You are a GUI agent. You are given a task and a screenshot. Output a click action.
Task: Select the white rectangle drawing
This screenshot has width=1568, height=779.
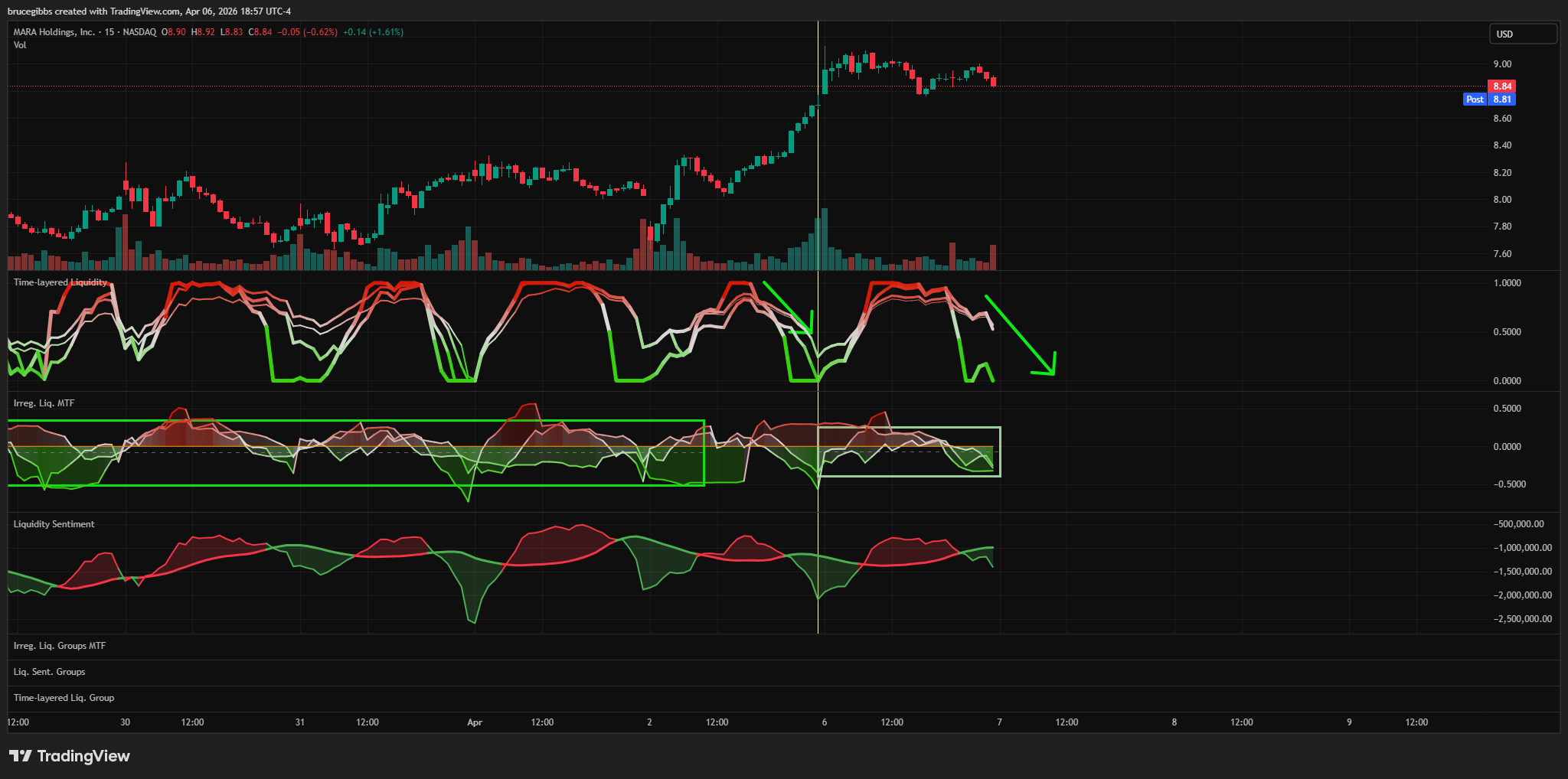[x=909, y=428]
